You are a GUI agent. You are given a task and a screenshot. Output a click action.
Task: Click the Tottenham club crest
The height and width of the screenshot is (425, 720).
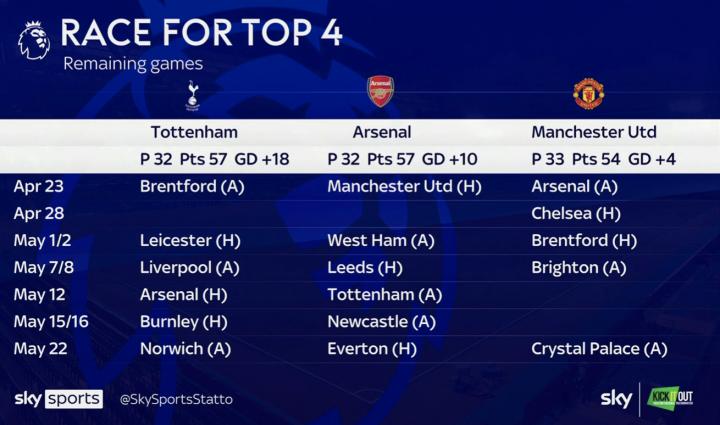193,95
